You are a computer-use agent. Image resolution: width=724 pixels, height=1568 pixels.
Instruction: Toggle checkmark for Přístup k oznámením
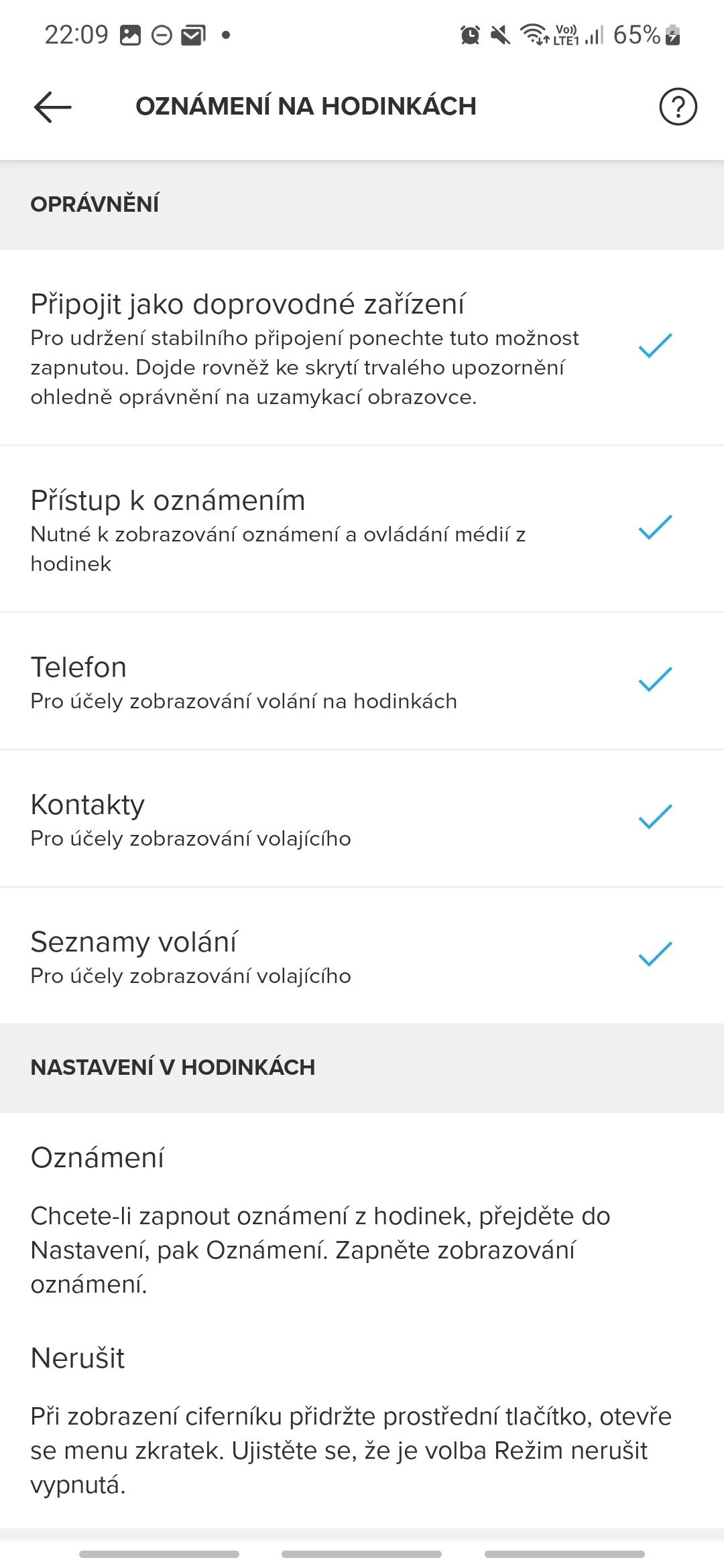point(655,528)
